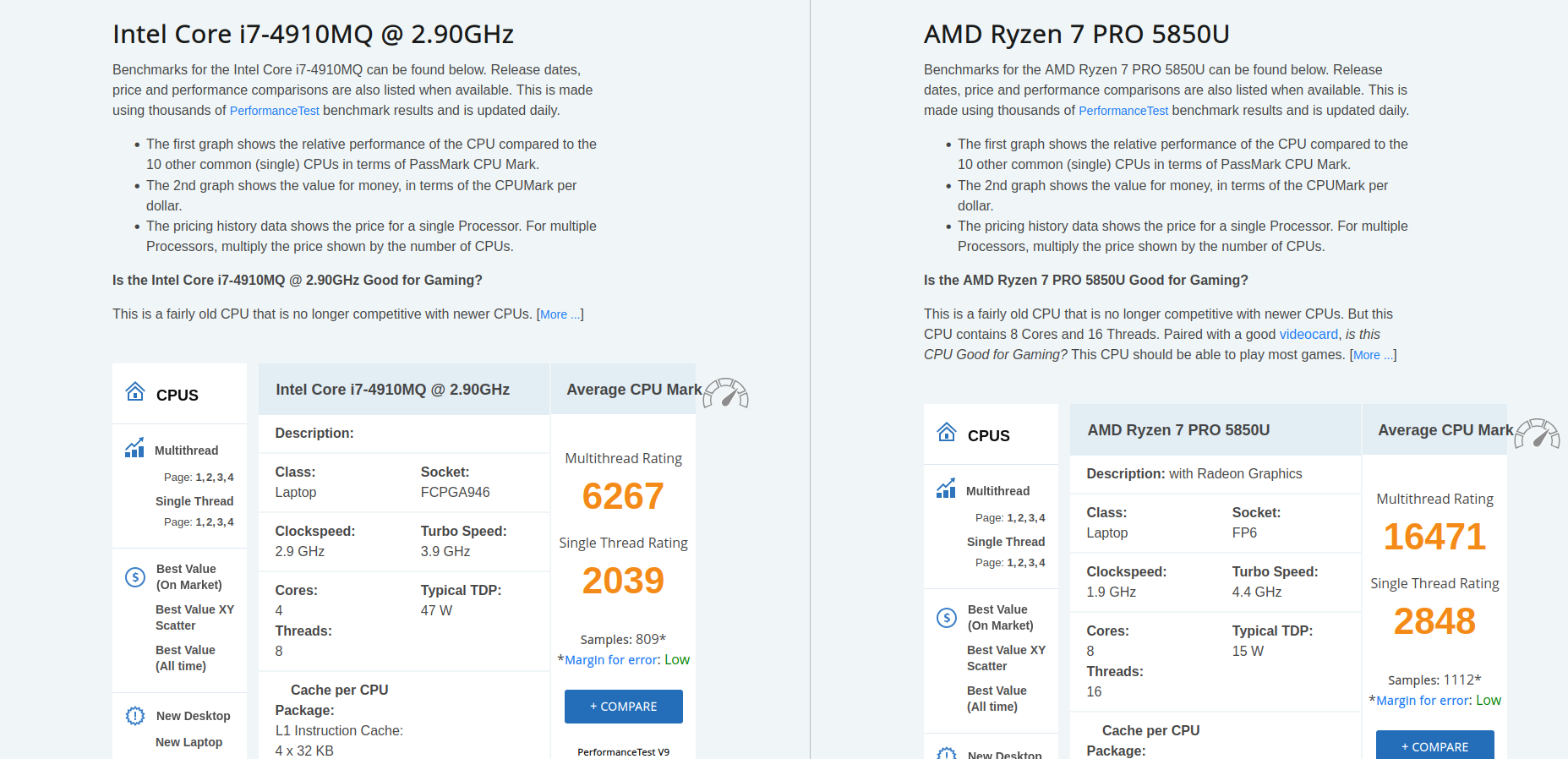Open Best Value (All time) in the Intel page sidebar
The image size is (1568, 759).
185,658
